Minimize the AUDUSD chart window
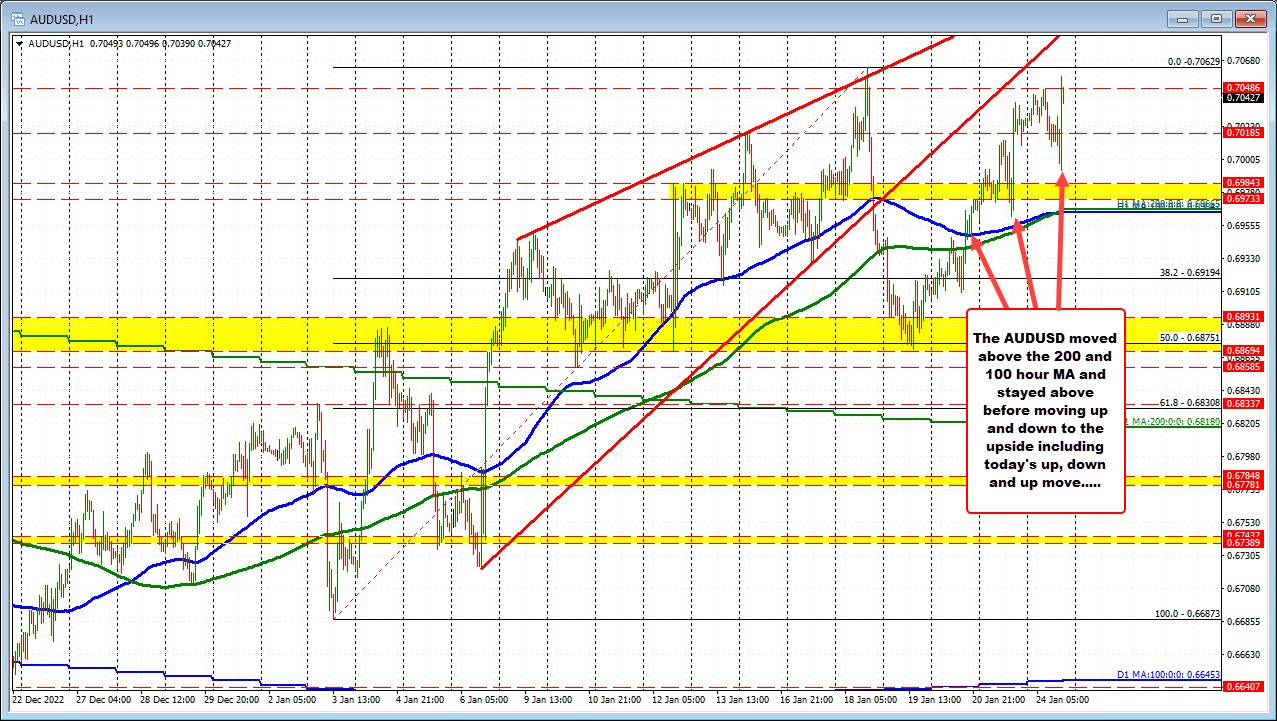 point(1184,17)
